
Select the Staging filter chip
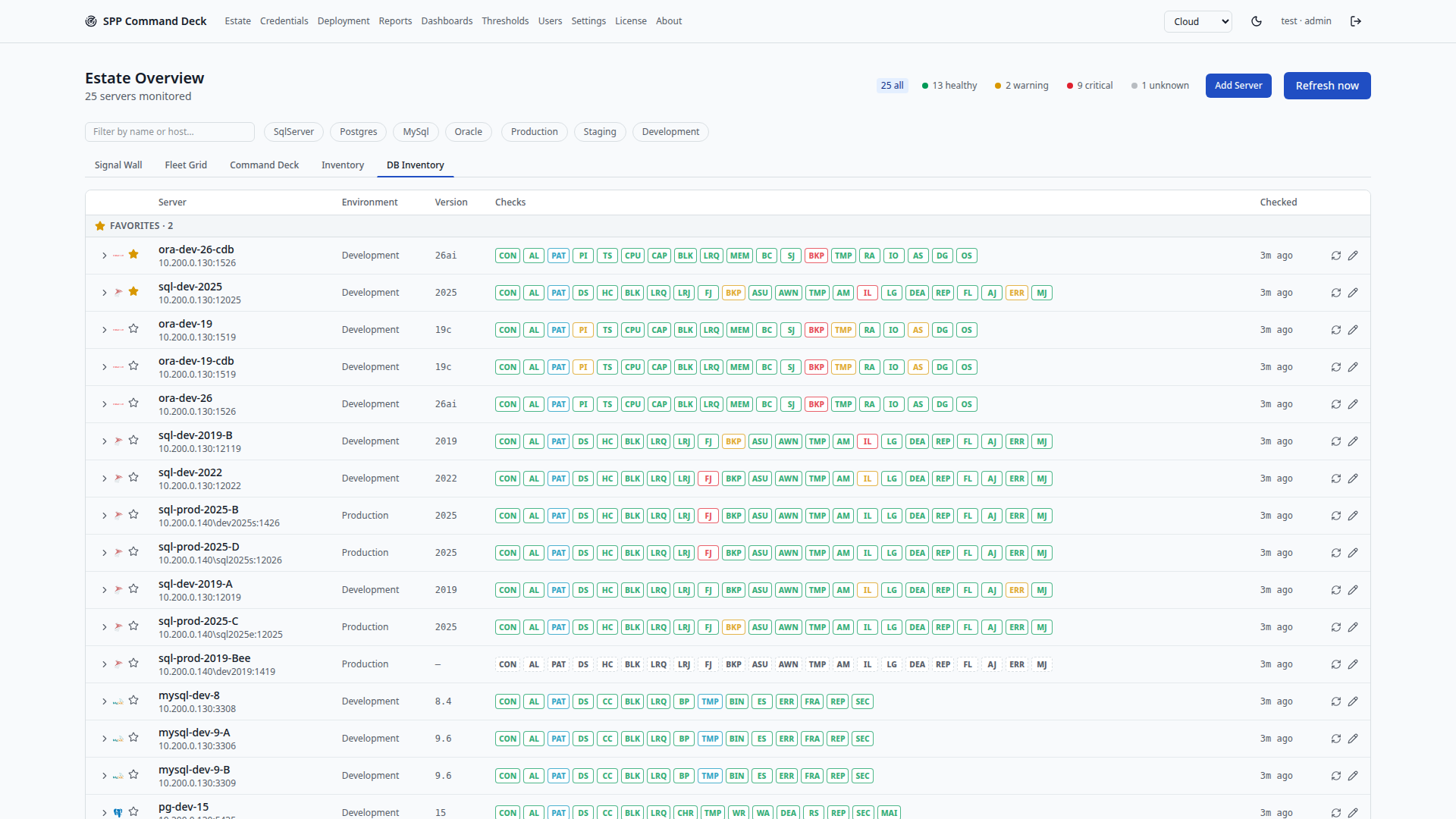coord(600,132)
